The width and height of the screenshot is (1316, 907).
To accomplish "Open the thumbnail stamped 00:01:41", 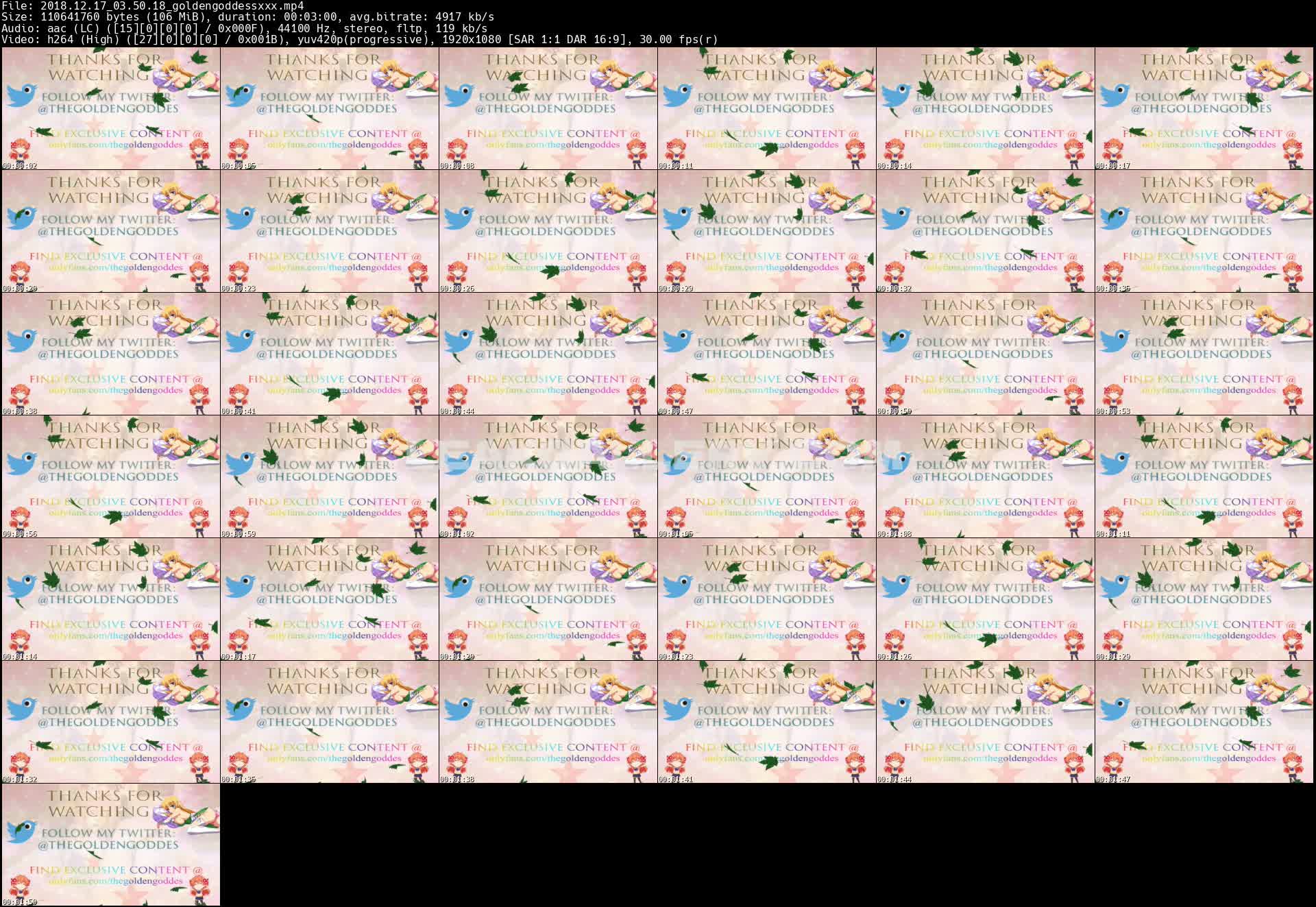I will coord(767,722).
